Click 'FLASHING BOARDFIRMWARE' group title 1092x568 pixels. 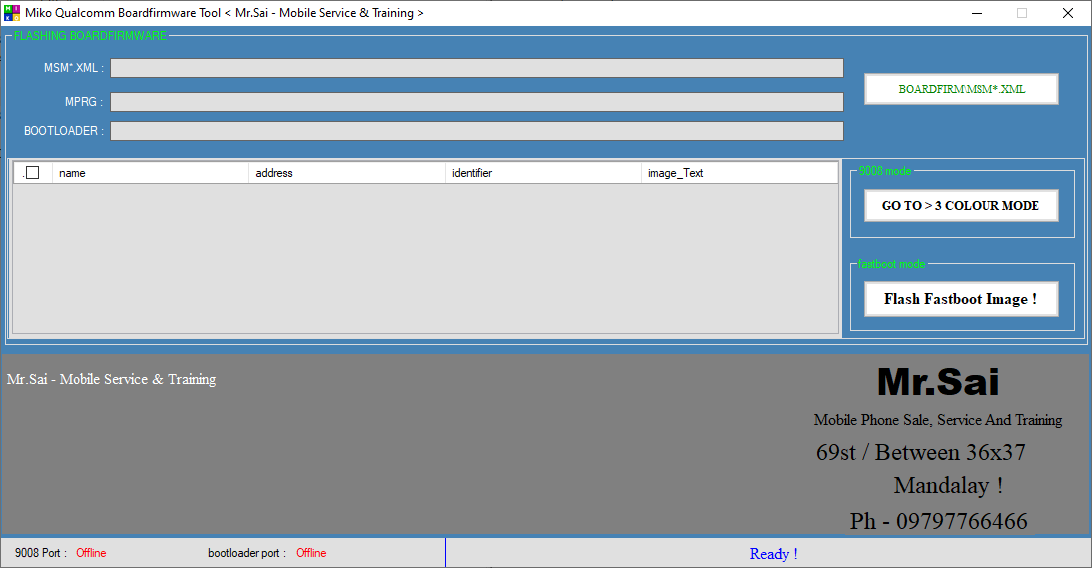[91, 36]
